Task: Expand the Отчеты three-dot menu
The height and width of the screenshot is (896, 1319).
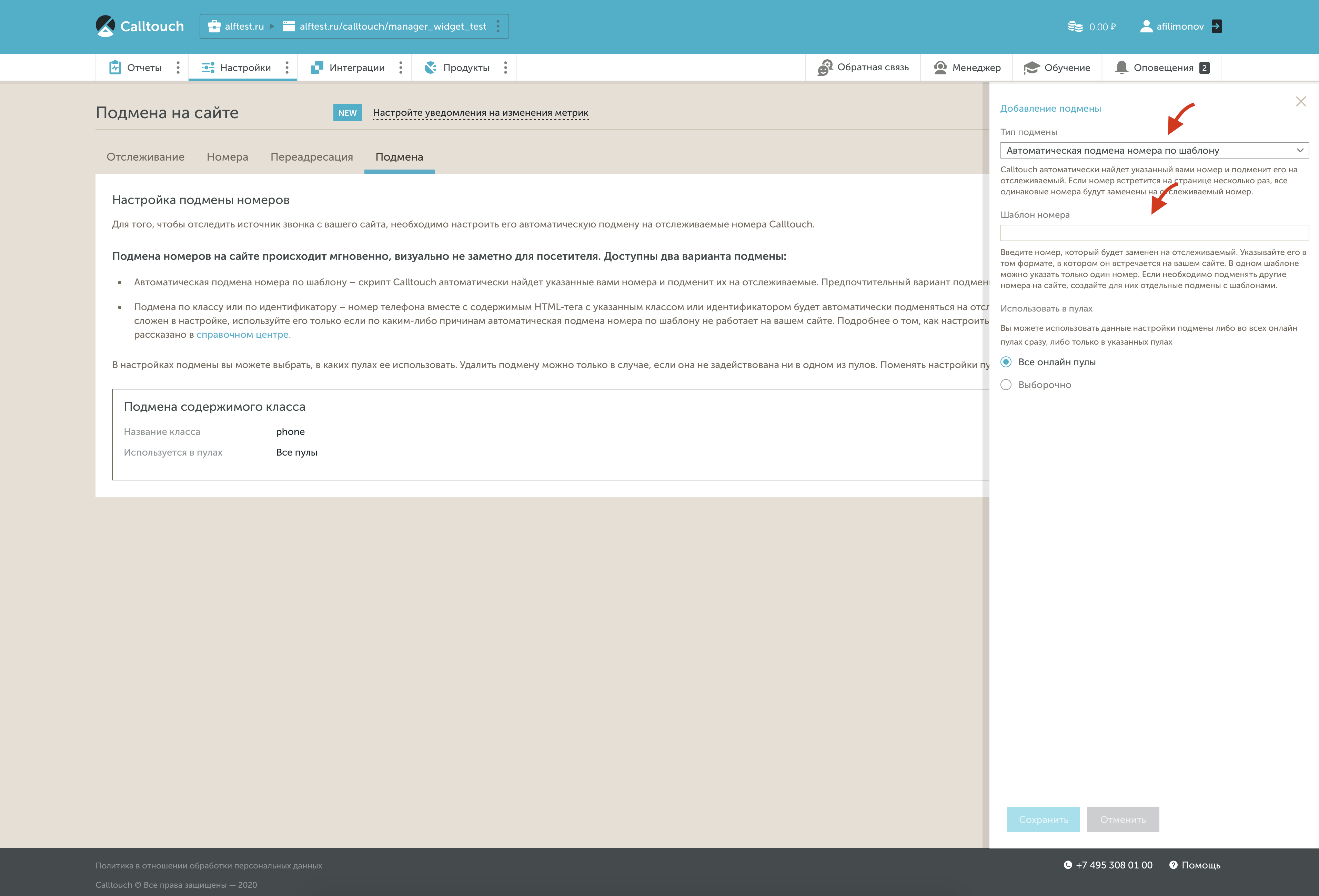Action: pos(178,68)
